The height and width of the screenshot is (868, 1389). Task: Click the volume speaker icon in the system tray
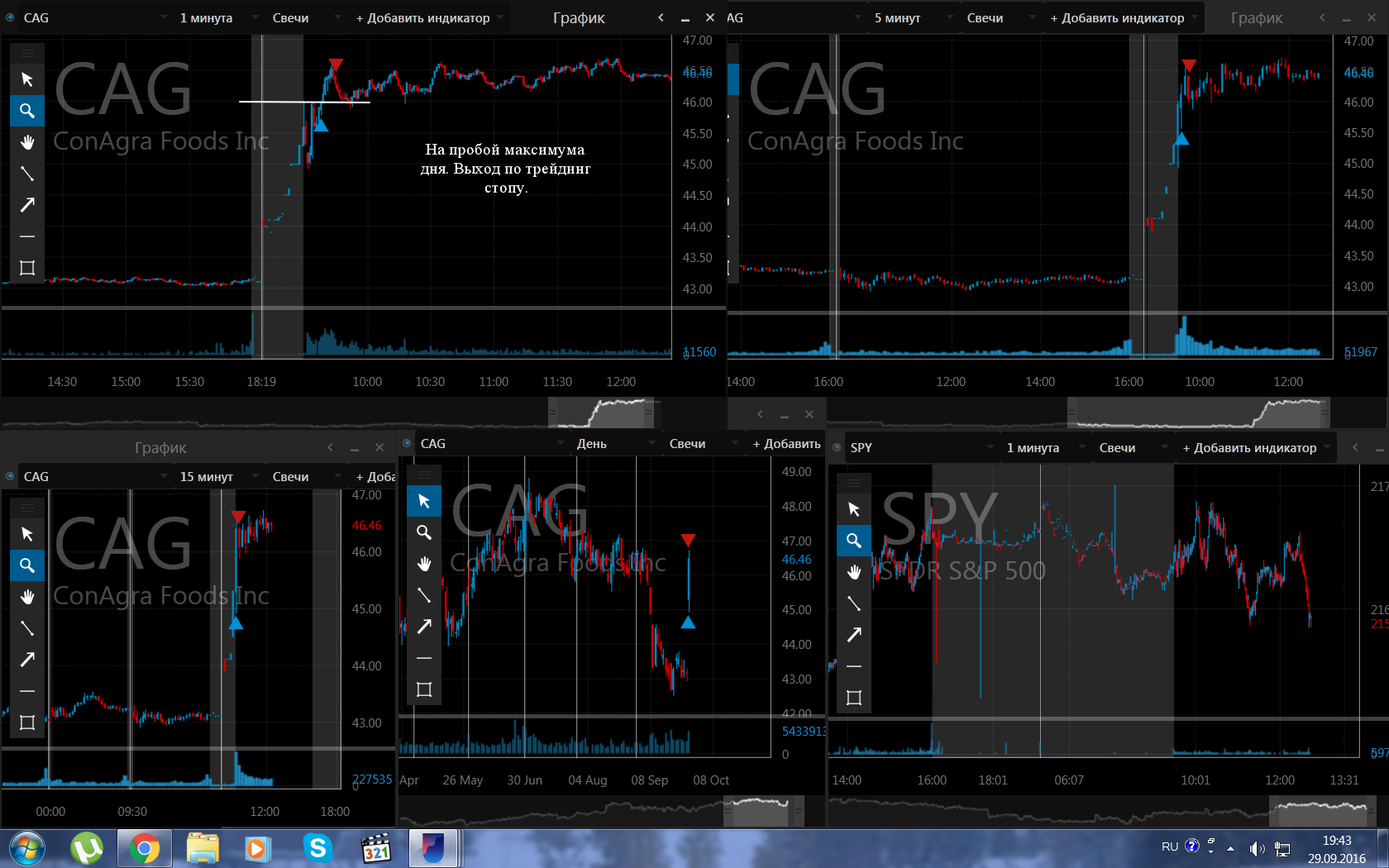click(1257, 848)
